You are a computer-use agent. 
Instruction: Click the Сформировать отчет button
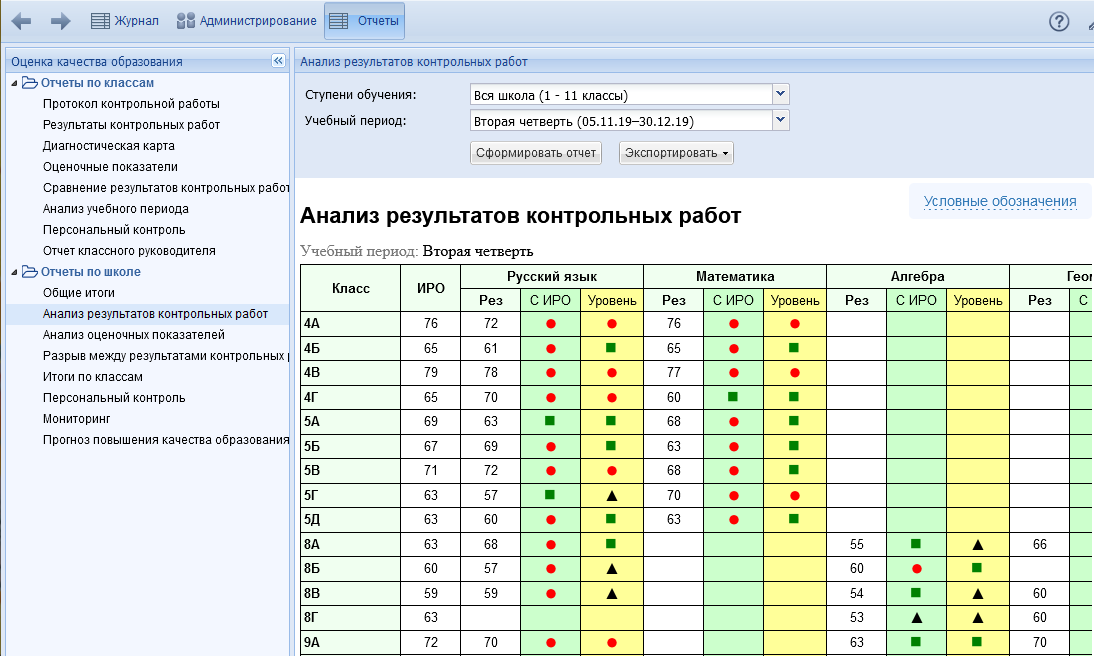(536, 153)
